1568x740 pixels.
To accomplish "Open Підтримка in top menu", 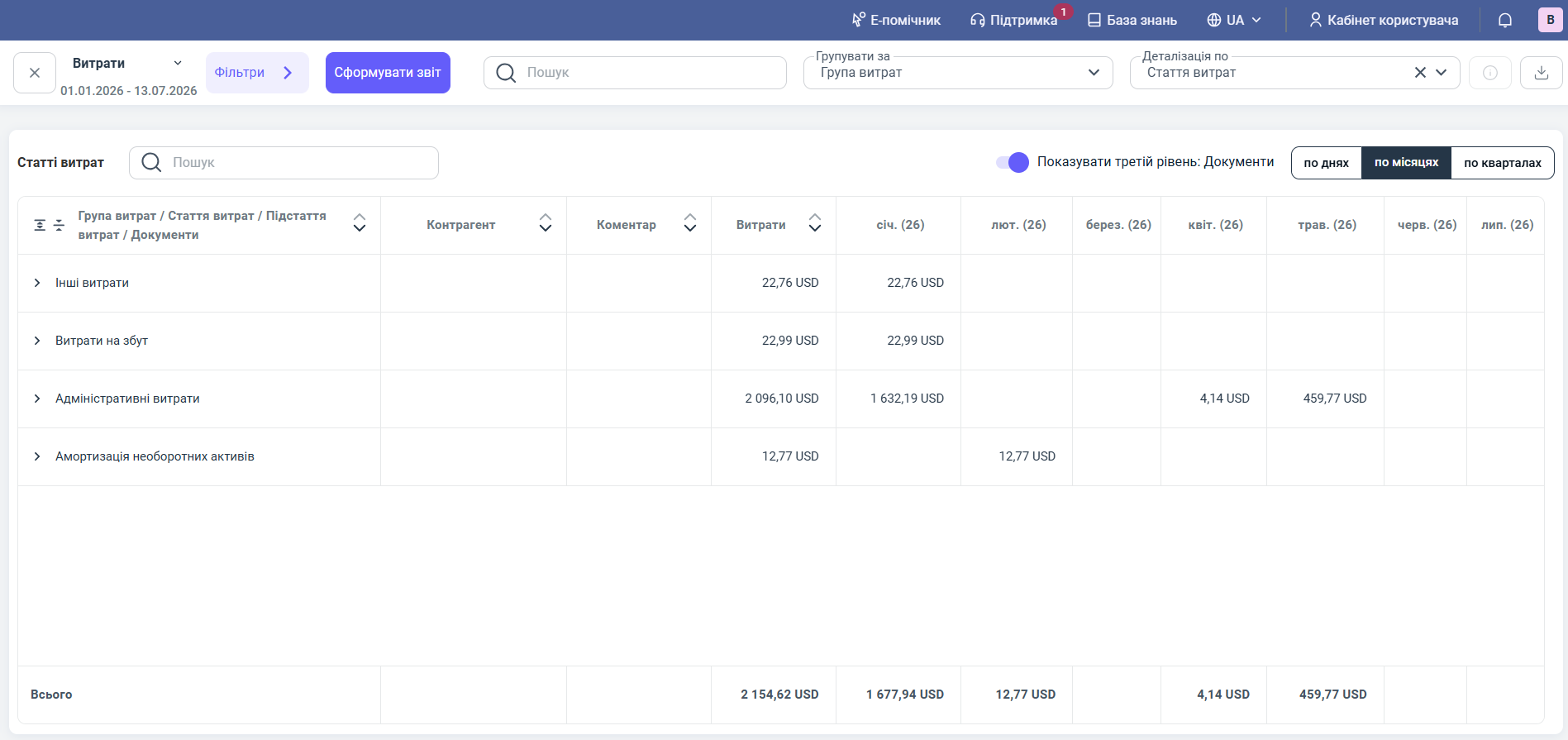I will pyautogui.click(x=1014, y=20).
